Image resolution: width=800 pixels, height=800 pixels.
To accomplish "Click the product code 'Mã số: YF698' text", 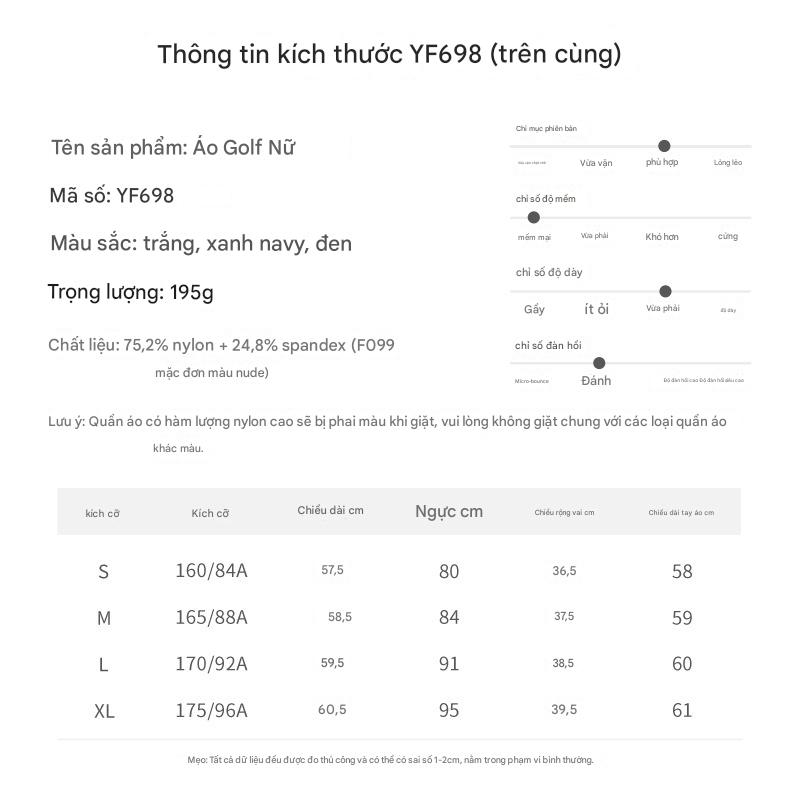I will click(x=112, y=195).
